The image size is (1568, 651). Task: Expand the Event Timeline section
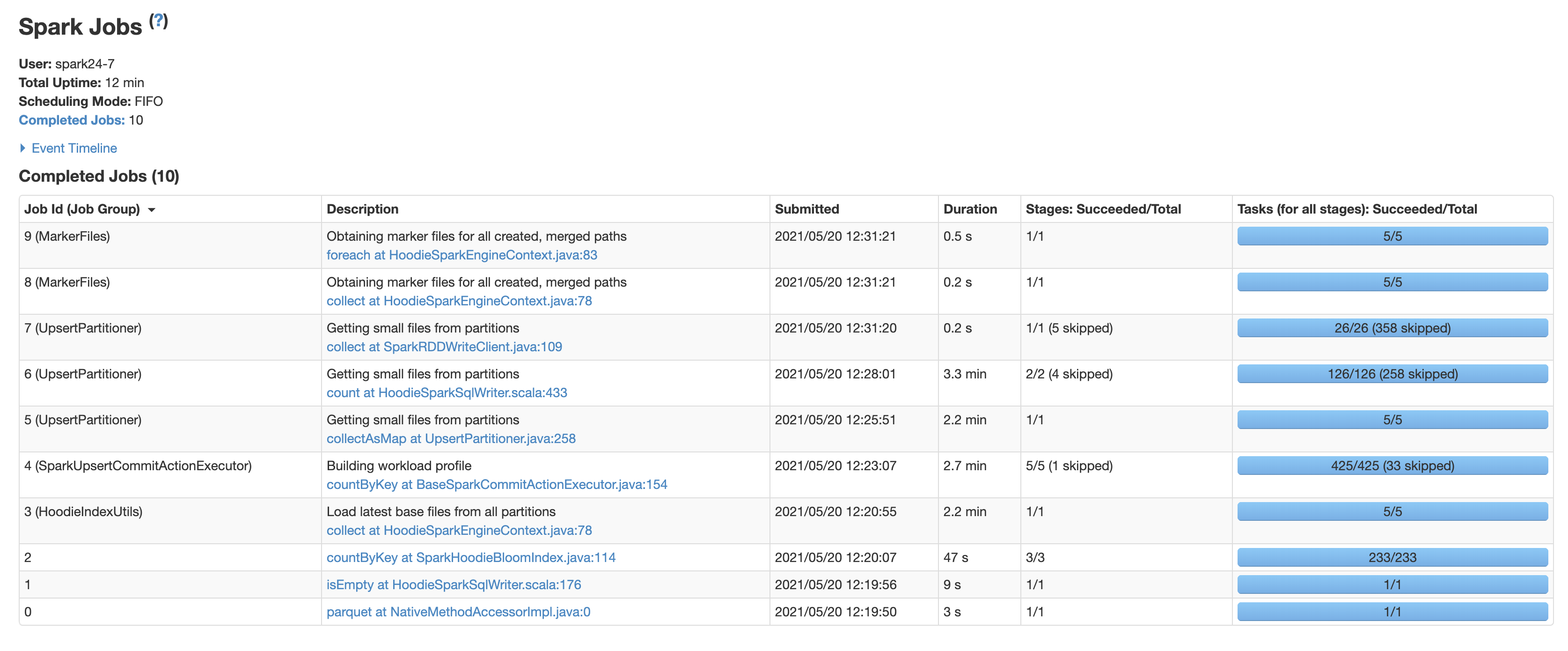tap(73, 148)
